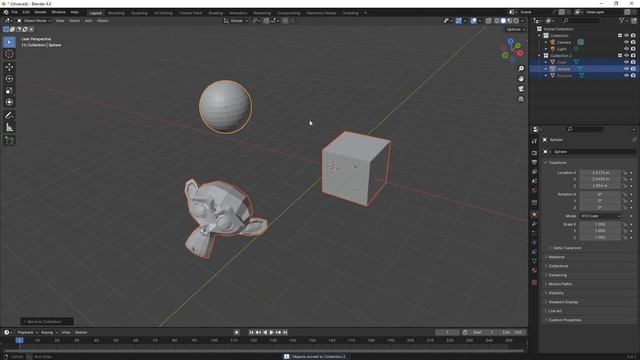Viewport: 640px width, 360px height.
Task: Exclude Collection 2 from view layer
Action: pos(620,56)
